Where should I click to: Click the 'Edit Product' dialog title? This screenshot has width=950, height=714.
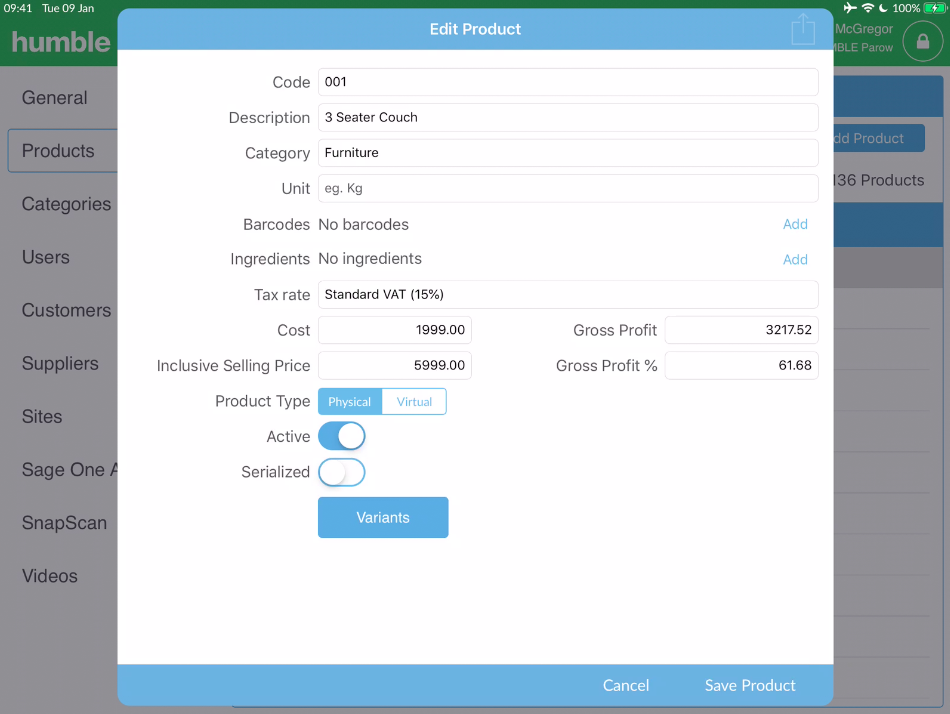pyautogui.click(x=476, y=29)
